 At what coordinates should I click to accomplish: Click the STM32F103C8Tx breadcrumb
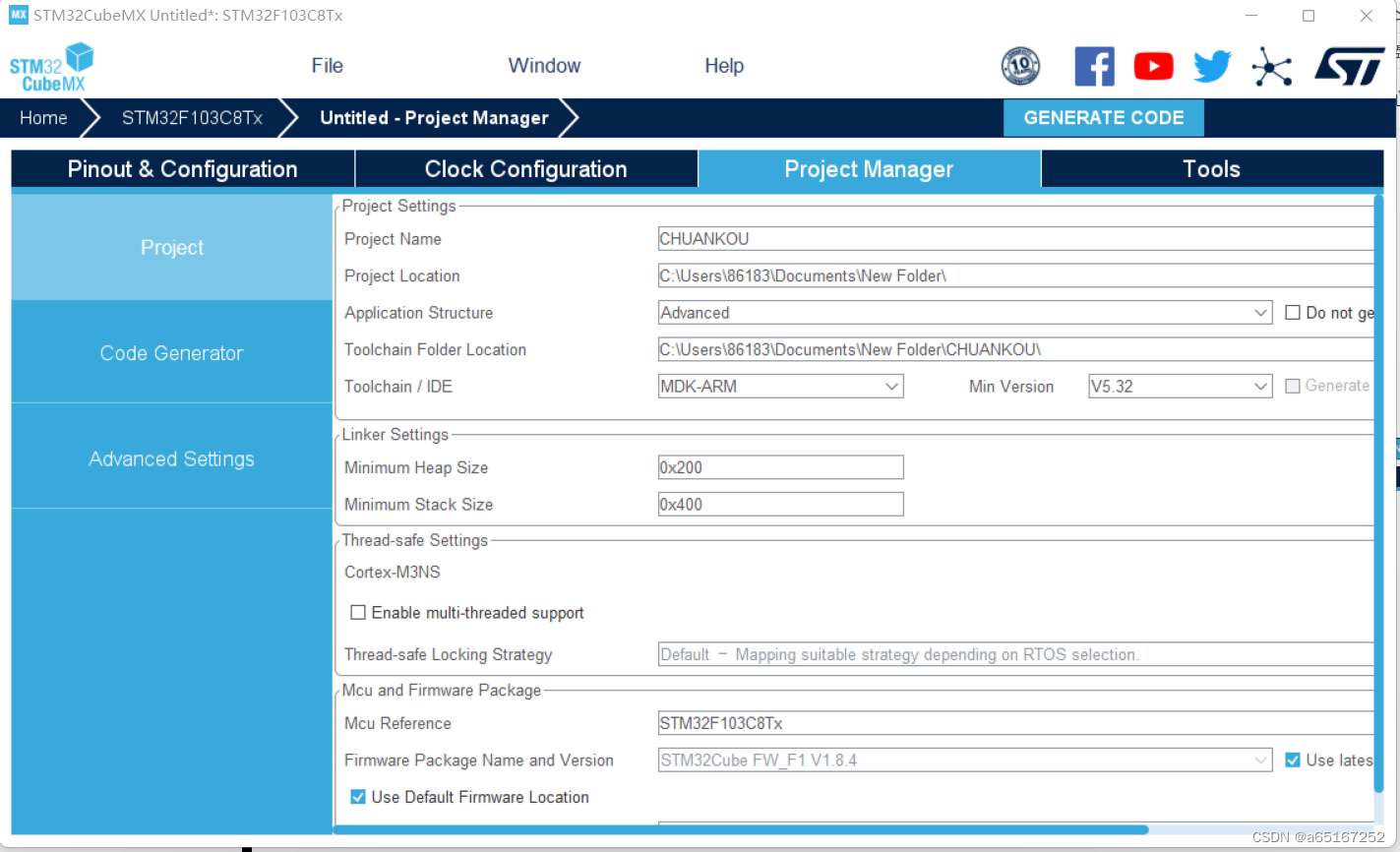[x=192, y=118]
